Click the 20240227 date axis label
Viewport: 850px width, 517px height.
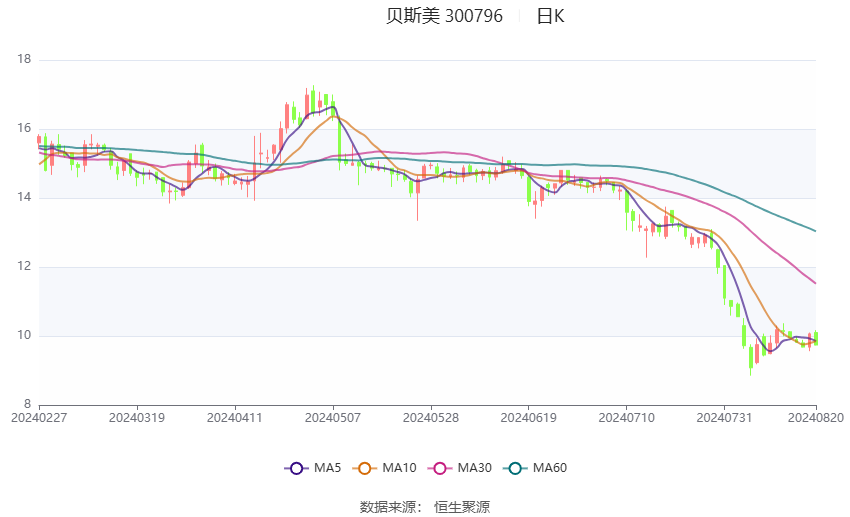click(39, 418)
